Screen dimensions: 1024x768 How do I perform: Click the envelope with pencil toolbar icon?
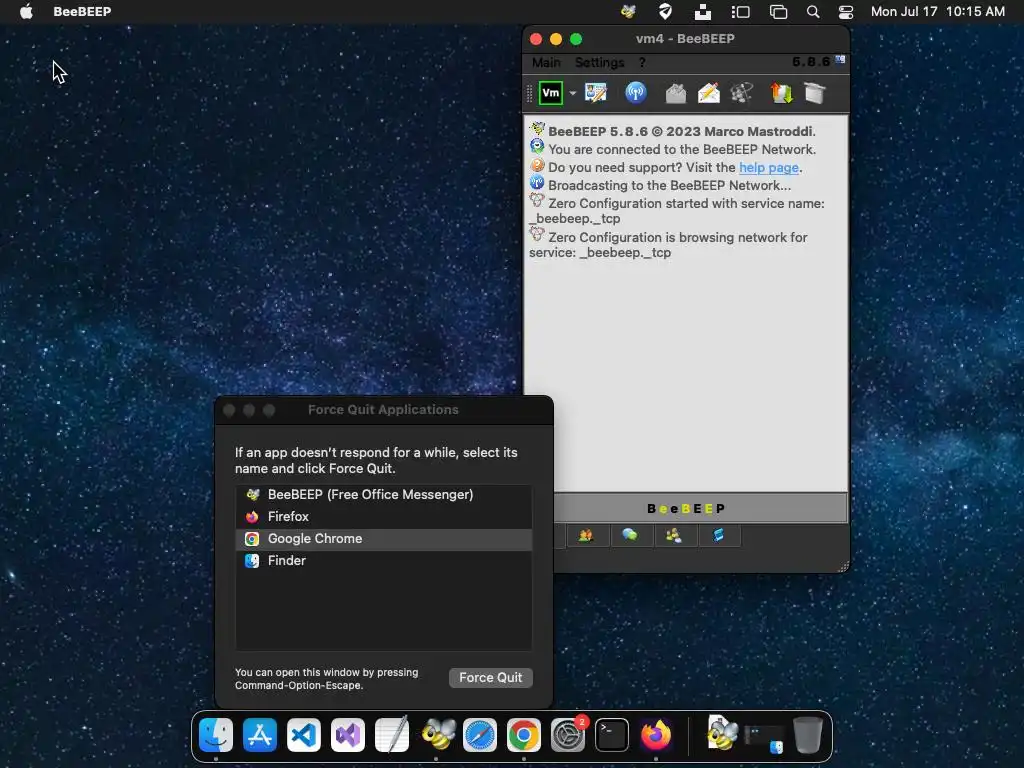coord(709,93)
